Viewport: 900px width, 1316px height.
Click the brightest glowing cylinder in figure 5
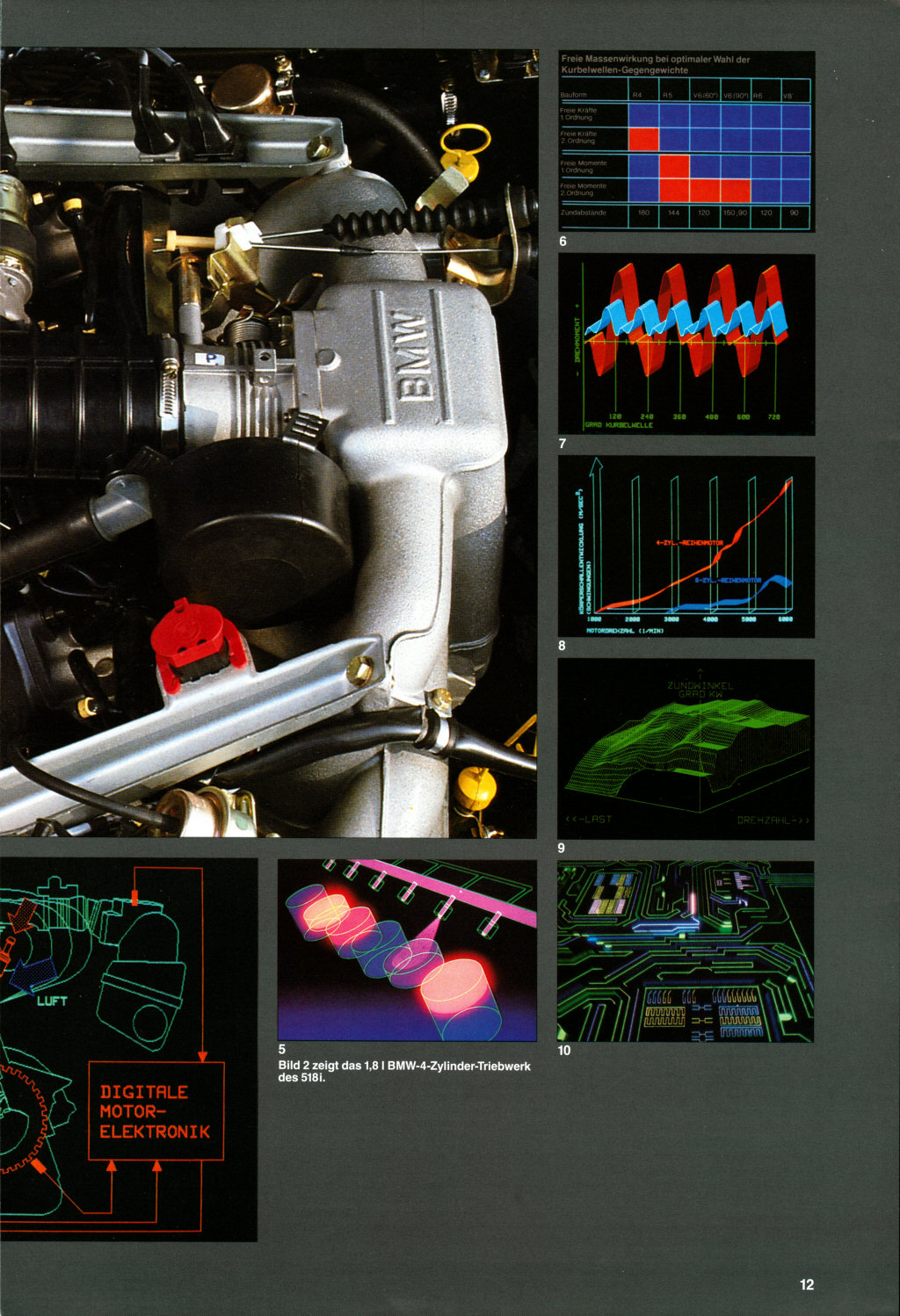coord(454,988)
